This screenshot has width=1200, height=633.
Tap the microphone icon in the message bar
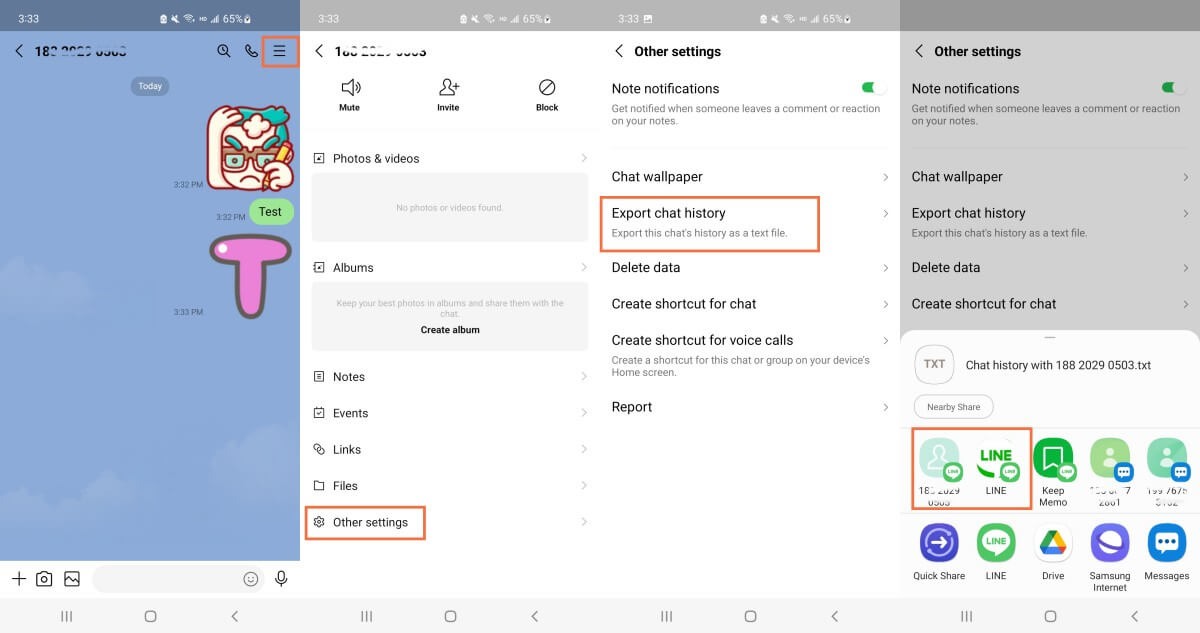coord(281,578)
